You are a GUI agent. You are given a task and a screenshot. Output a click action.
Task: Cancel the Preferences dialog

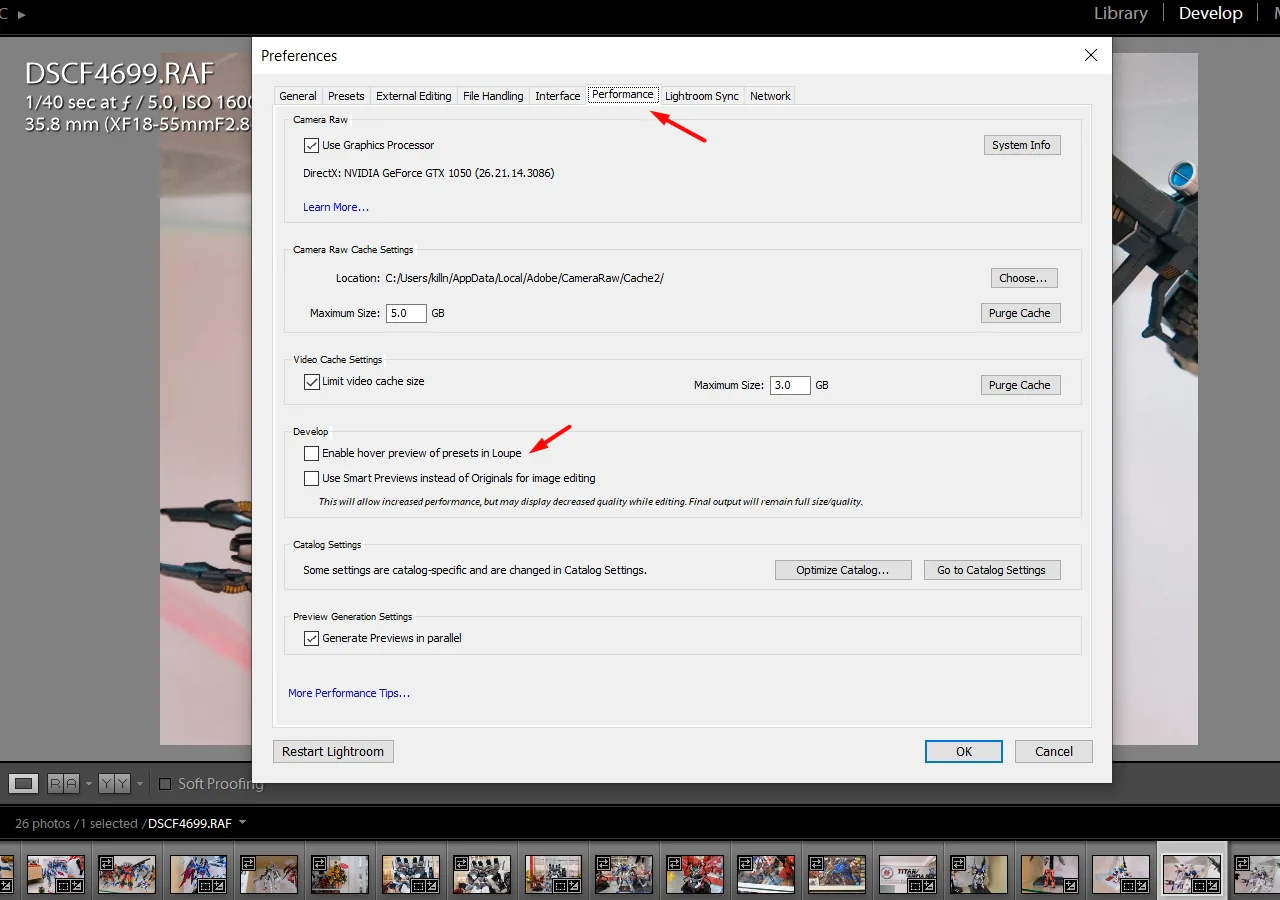tap(1053, 751)
